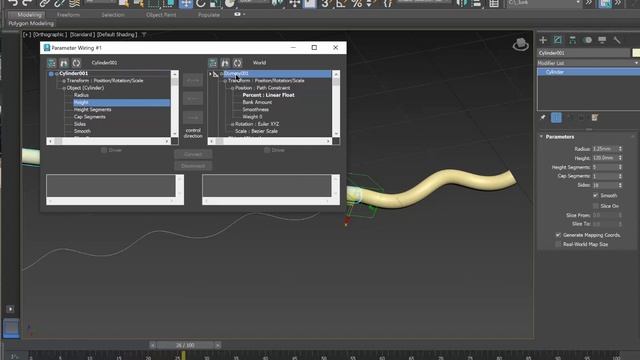
Task: Refresh tree icon in right wiring pane
Action: (238, 63)
